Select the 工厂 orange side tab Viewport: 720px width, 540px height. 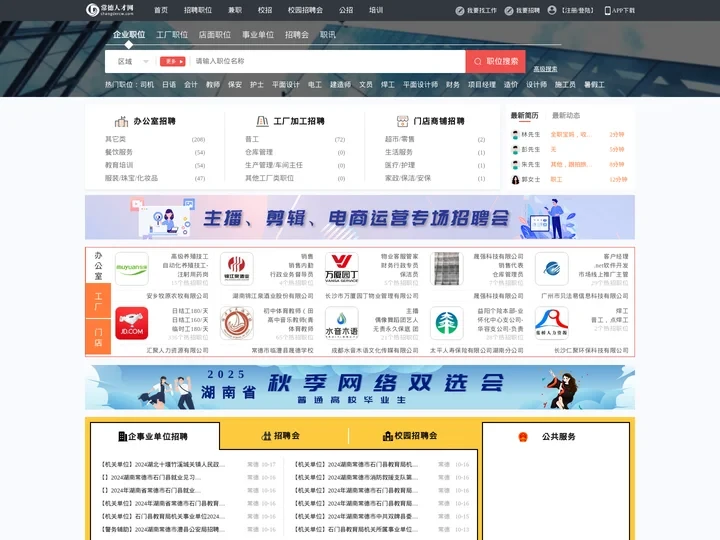(x=98, y=301)
